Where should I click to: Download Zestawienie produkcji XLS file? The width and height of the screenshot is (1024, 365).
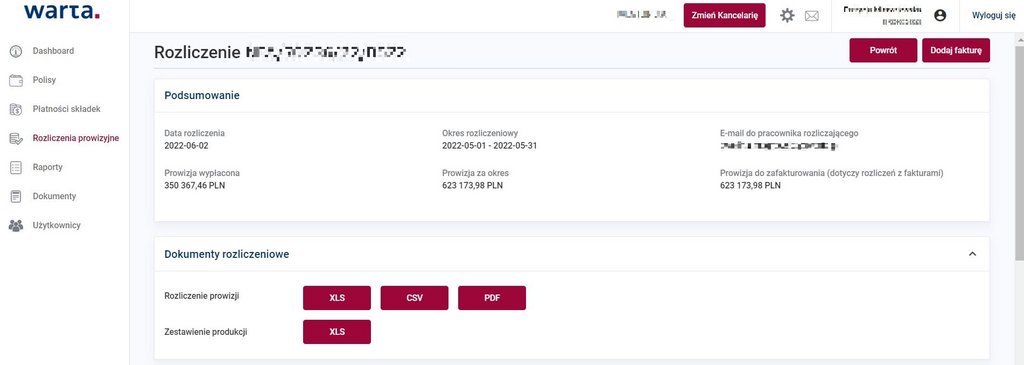click(x=337, y=332)
